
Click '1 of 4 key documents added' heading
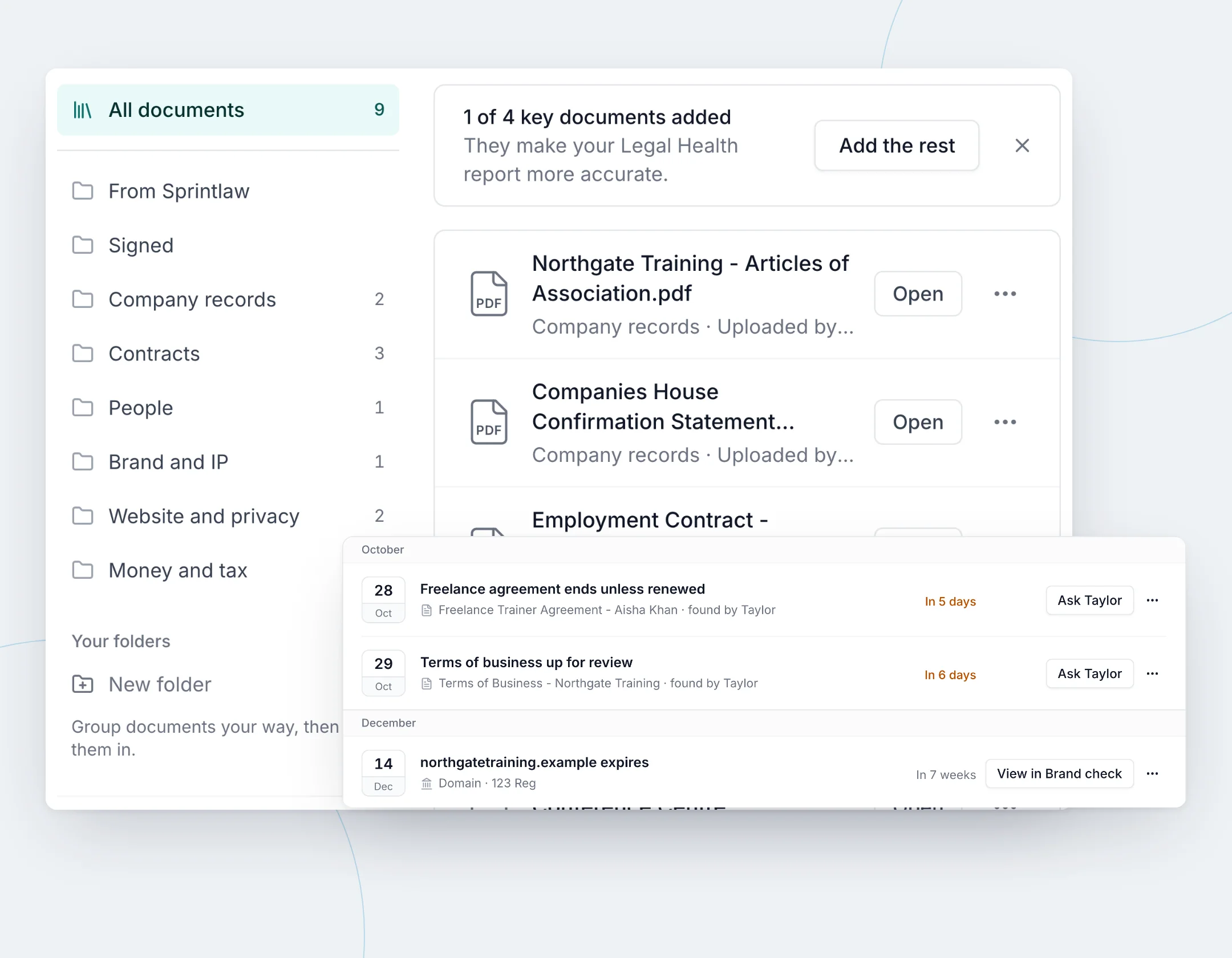point(597,117)
